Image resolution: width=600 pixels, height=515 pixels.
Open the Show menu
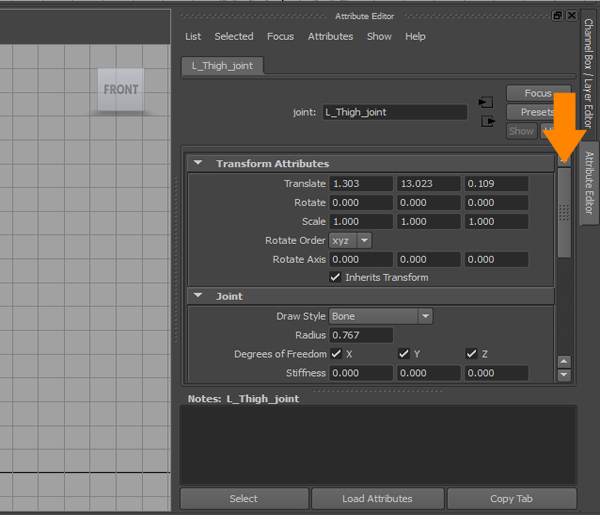pyautogui.click(x=379, y=36)
